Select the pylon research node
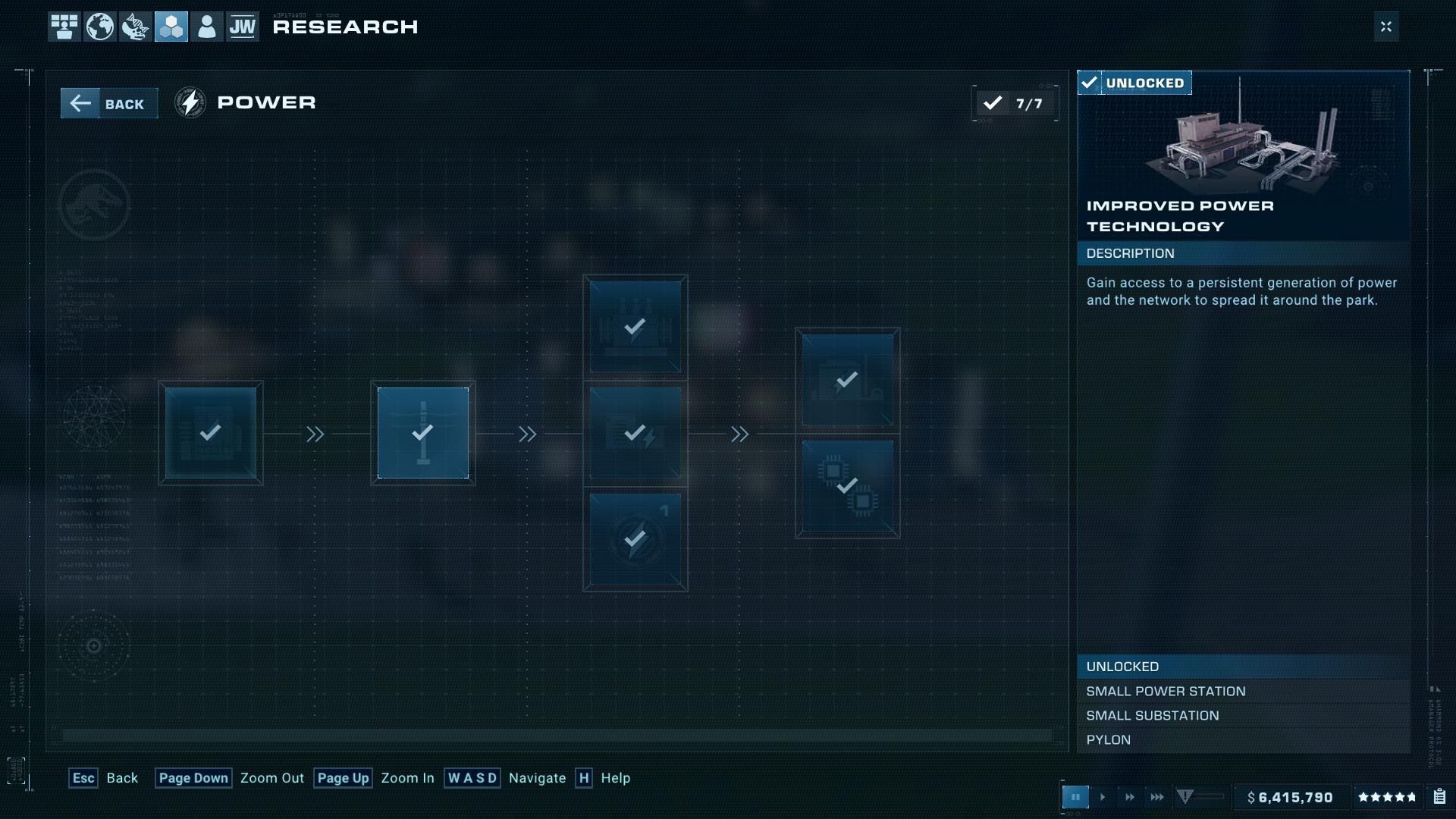The height and width of the screenshot is (819, 1456). click(x=423, y=433)
